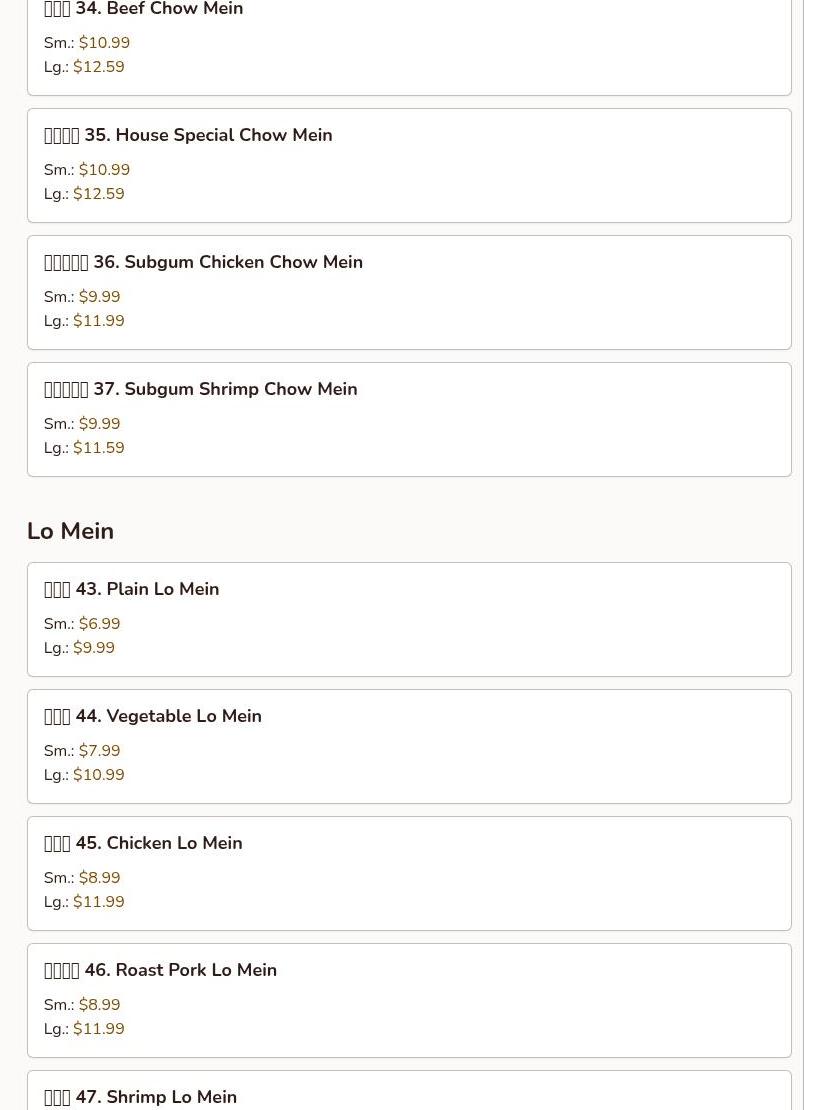Open 47. Shrimp Lo Mein item
The image size is (824, 1110).
point(409,1091)
